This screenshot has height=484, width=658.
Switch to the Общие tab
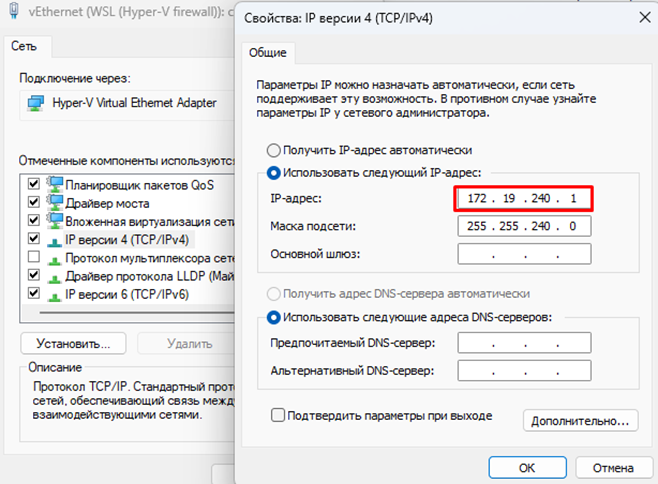click(x=267, y=52)
